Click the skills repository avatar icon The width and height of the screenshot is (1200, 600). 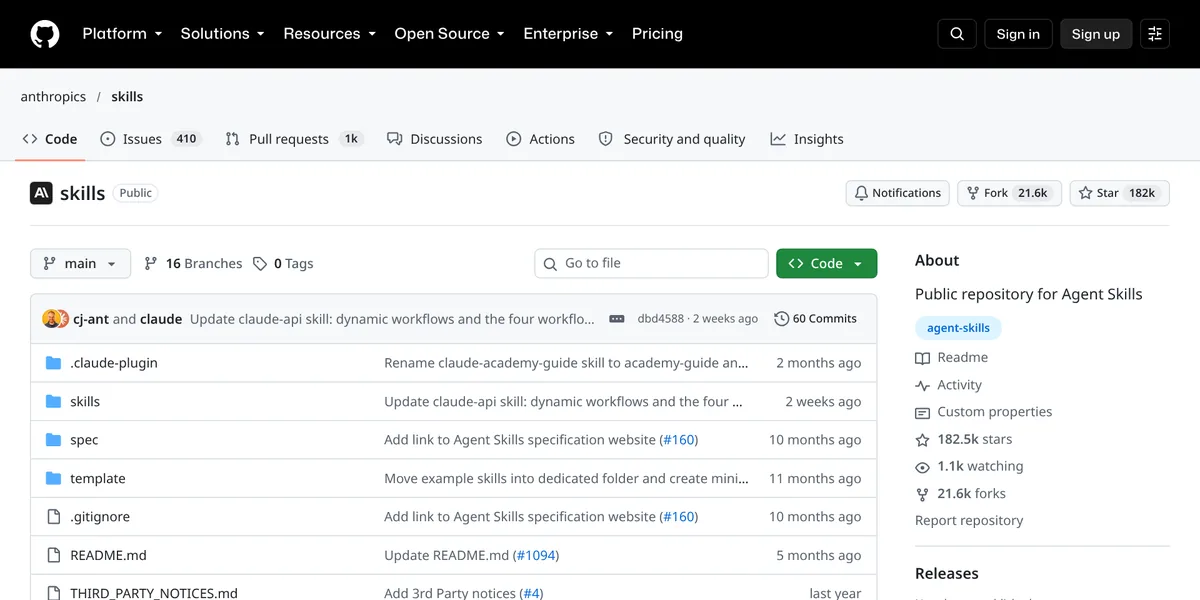pos(41,193)
